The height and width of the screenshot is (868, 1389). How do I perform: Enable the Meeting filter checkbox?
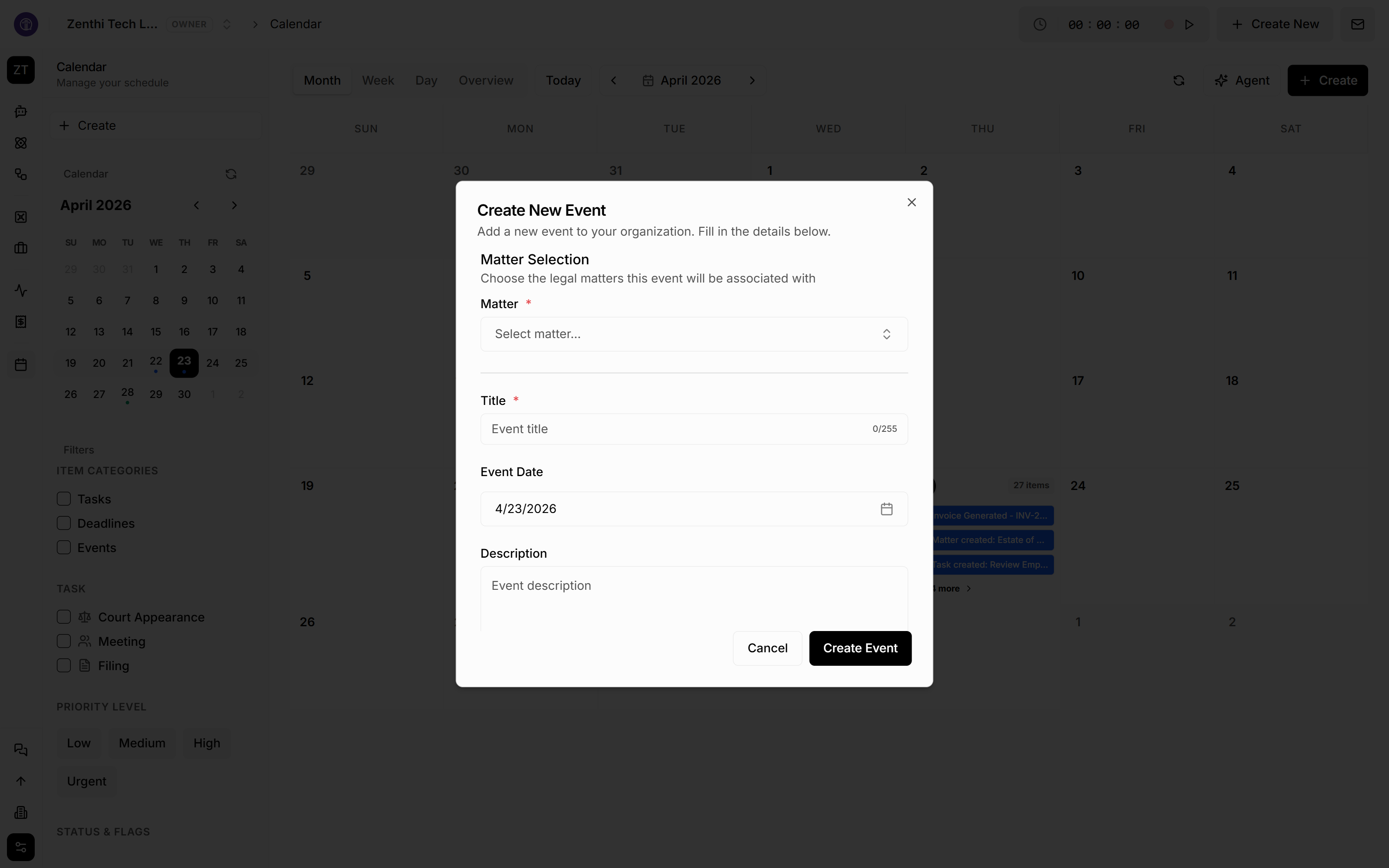click(64, 641)
